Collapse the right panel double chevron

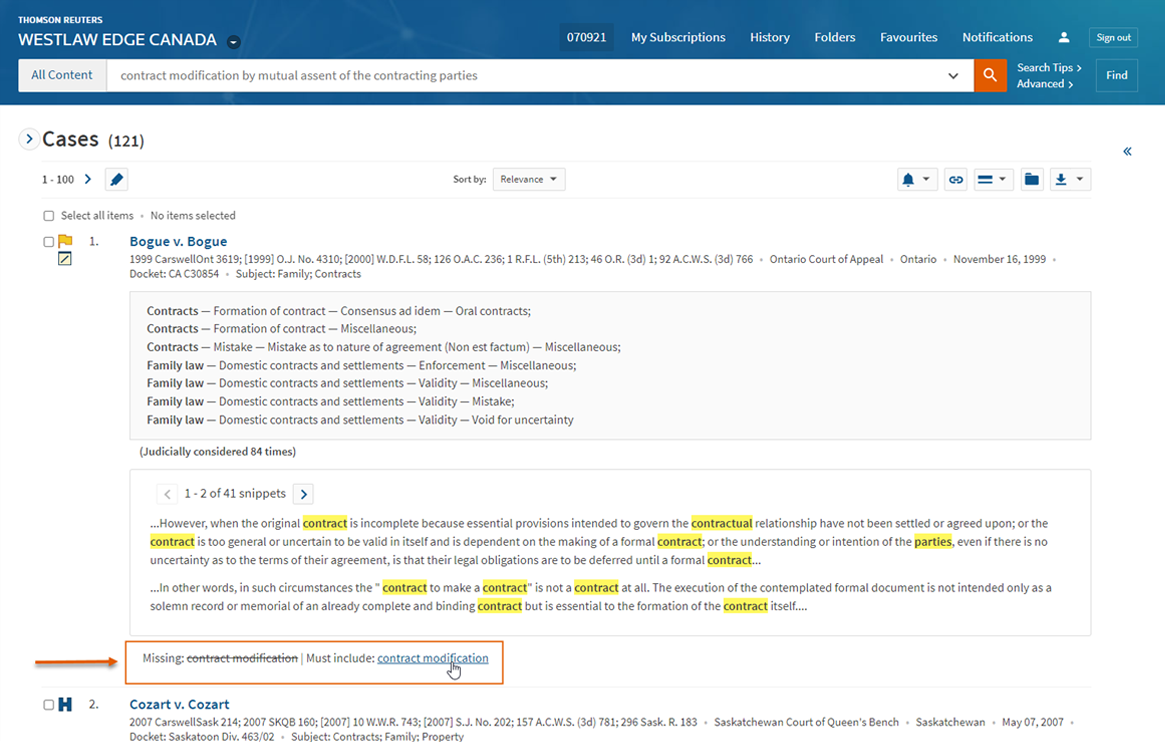[x=1127, y=152]
